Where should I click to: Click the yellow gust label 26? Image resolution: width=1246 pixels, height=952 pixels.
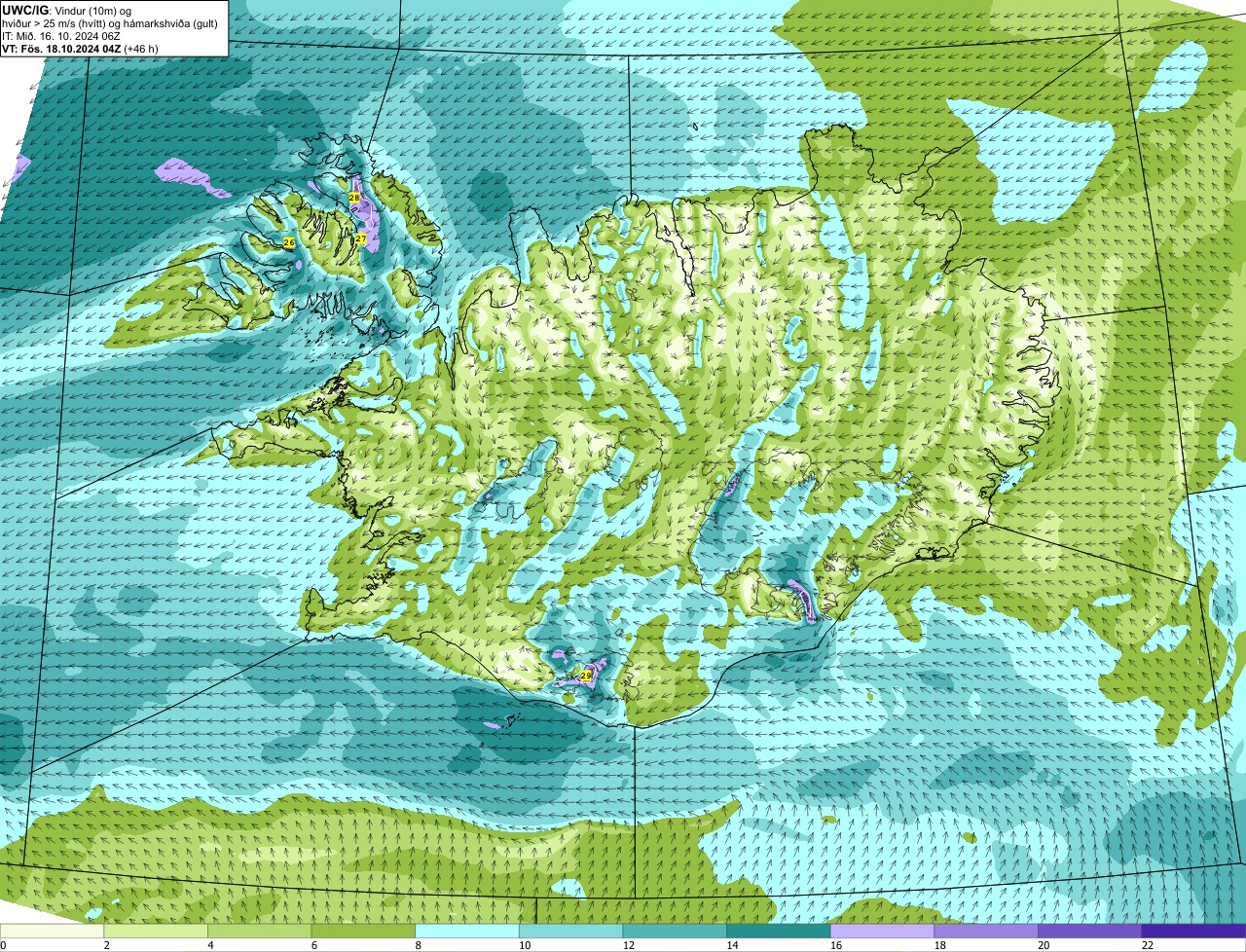(288, 241)
